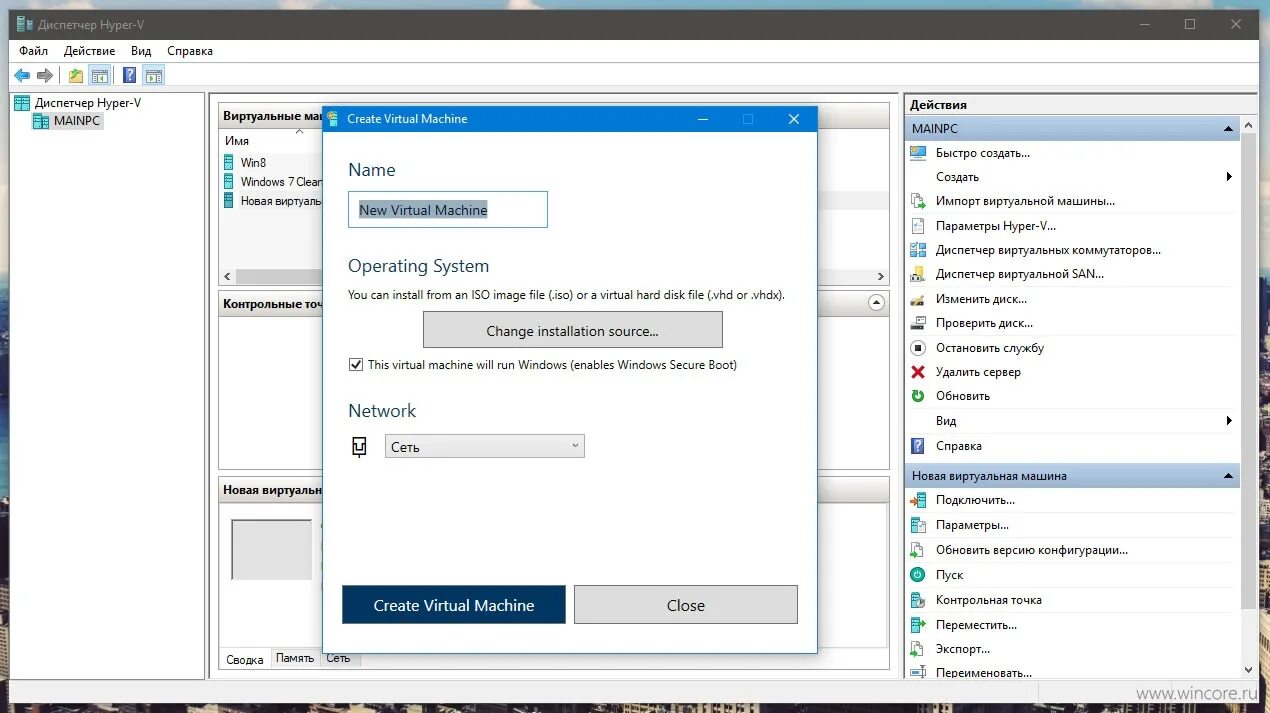Click the Create Virtual Machine button
The height and width of the screenshot is (713, 1270).
[454, 605]
